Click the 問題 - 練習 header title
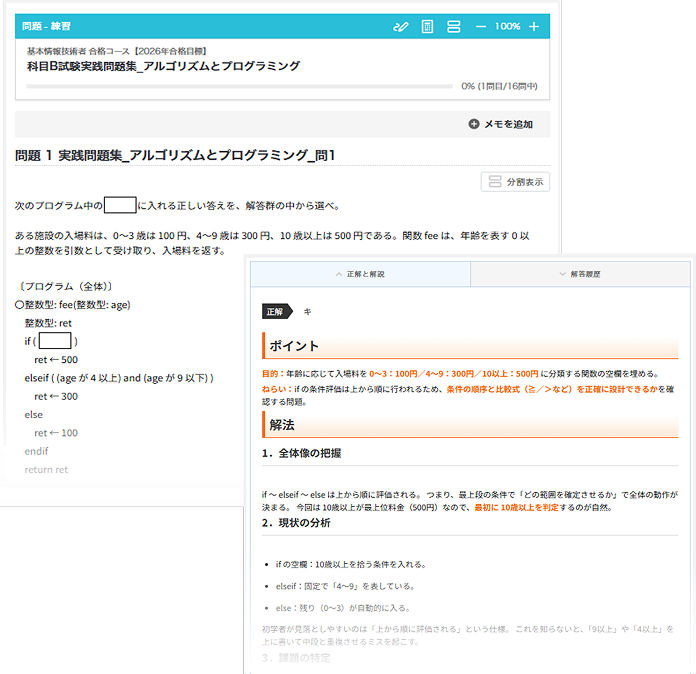The image size is (696, 674). click(x=52, y=26)
